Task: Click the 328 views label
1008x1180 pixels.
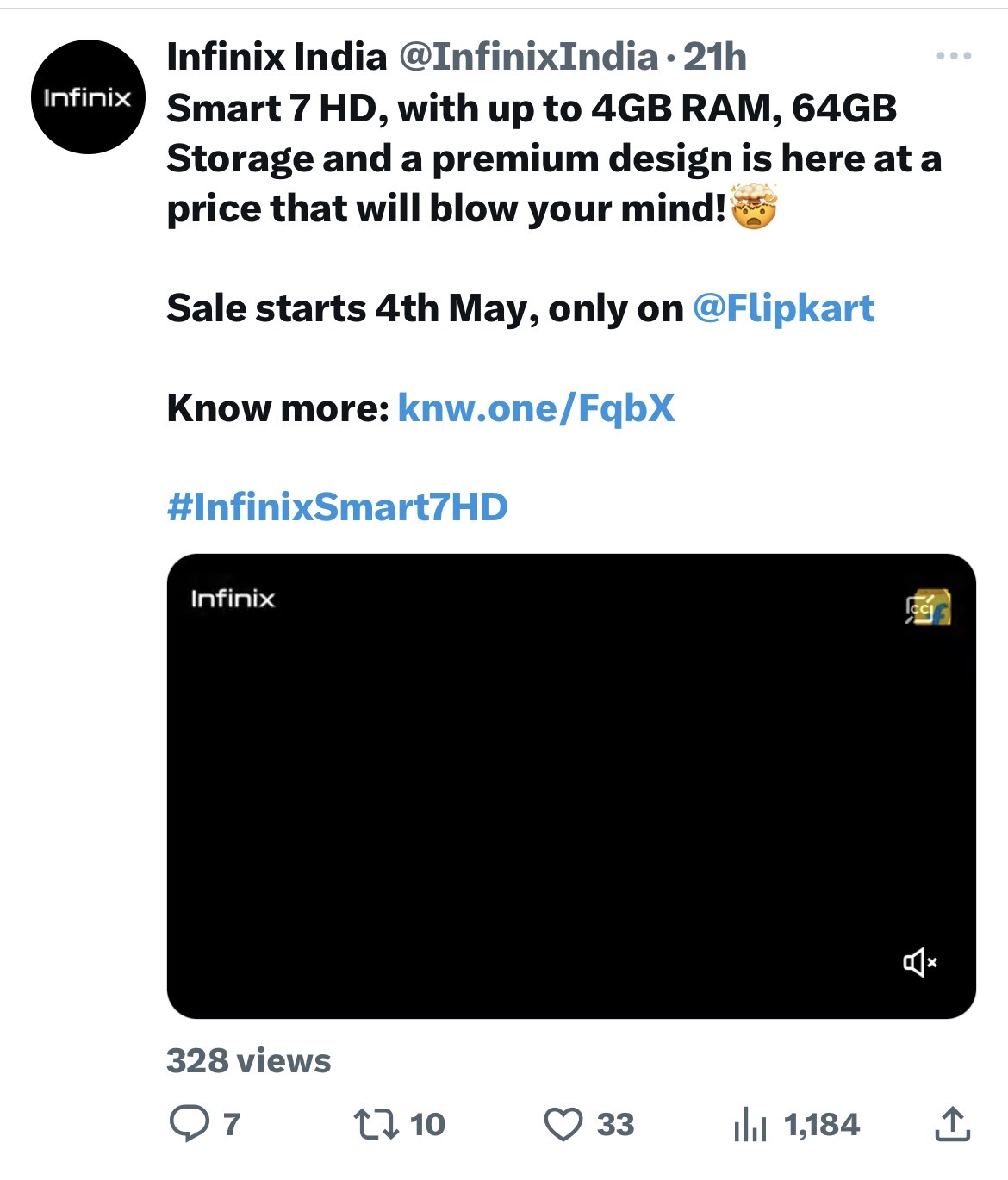Action: (248, 1061)
